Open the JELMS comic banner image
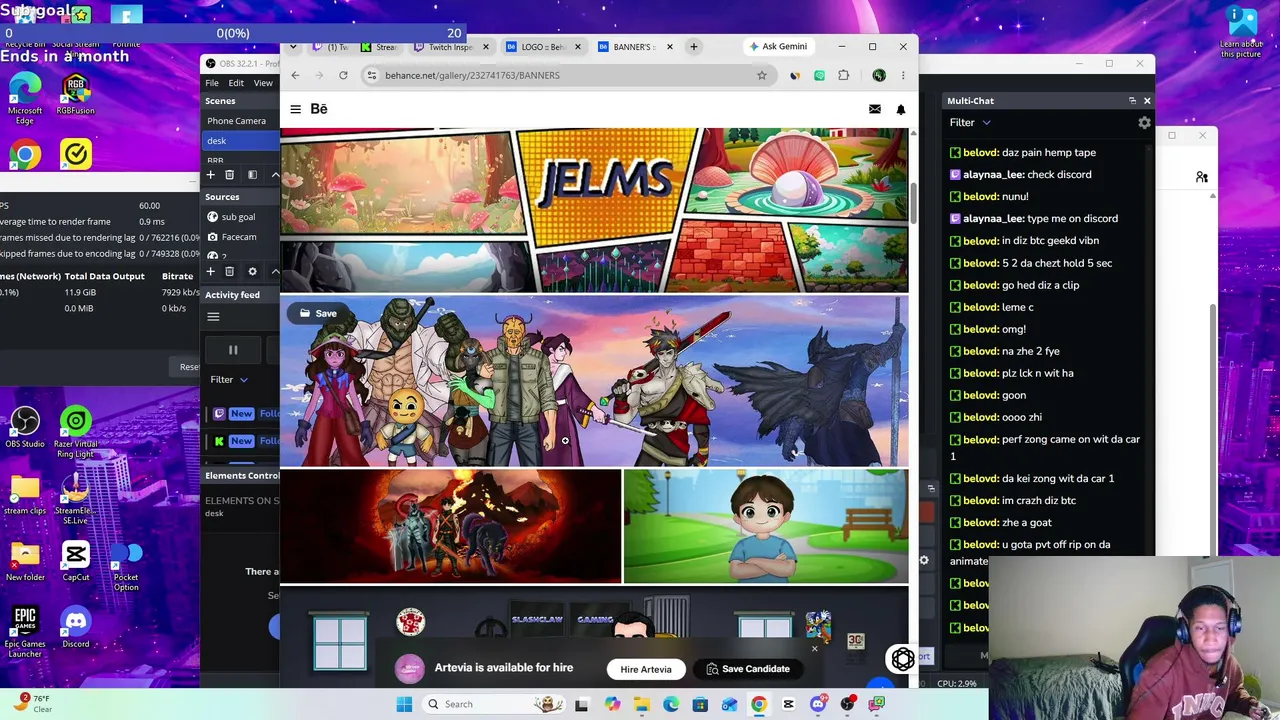Image resolution: width=1280 pixels, height=720 pixels. (594, 210)
